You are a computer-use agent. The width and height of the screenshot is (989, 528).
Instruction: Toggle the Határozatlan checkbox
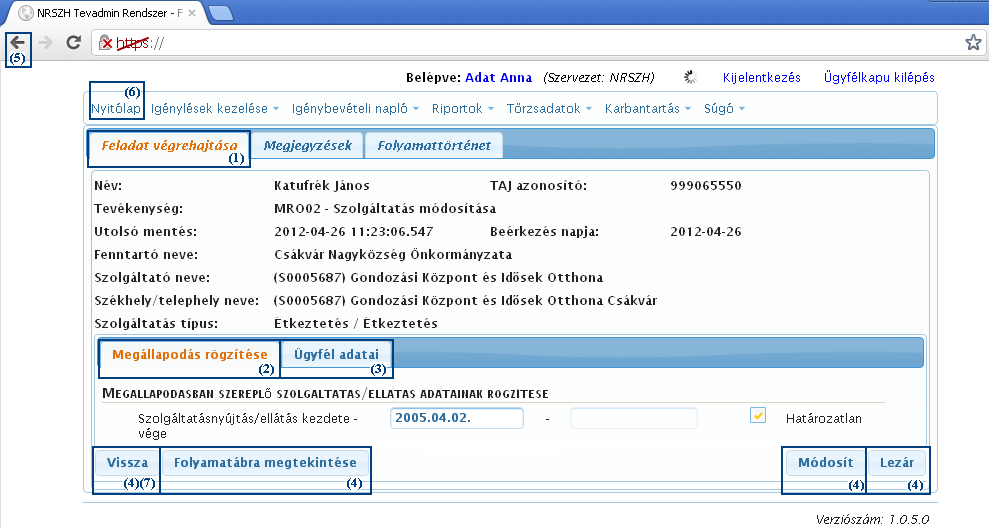click(758, 416)
